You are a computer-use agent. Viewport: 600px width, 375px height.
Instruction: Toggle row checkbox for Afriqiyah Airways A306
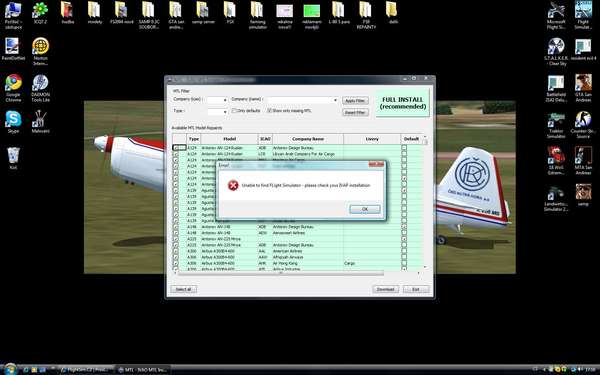176,257
